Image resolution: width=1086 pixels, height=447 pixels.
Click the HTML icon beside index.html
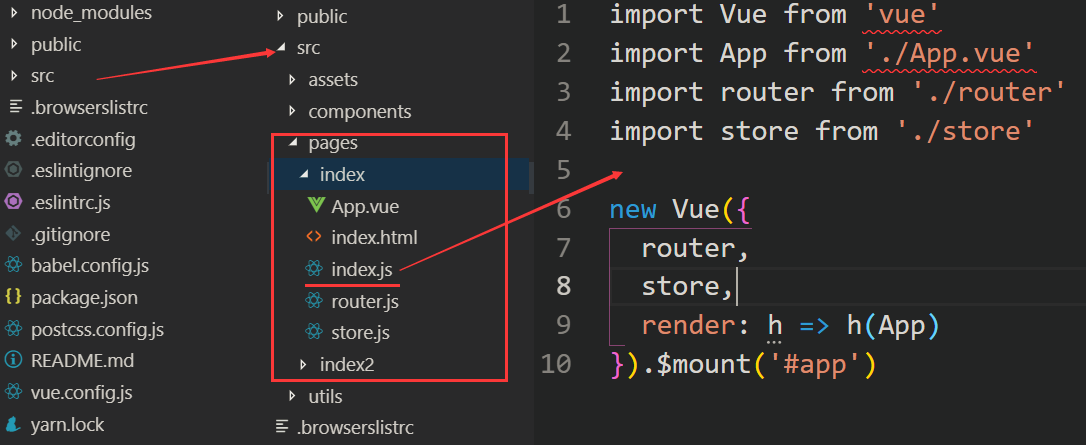314,238
